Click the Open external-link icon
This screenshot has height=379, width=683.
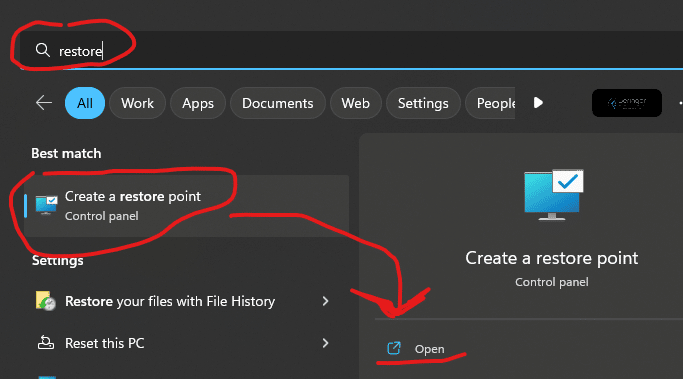click(x=394, y=348)
